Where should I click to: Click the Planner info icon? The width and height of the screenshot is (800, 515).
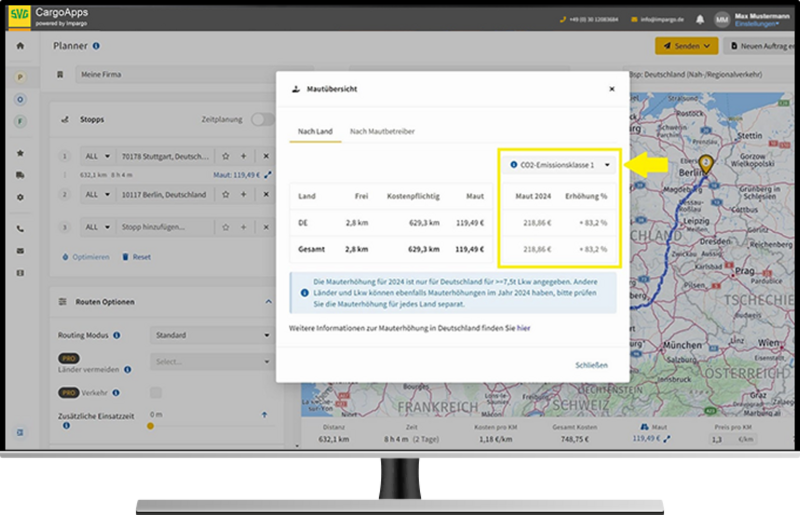coord(96,46)
